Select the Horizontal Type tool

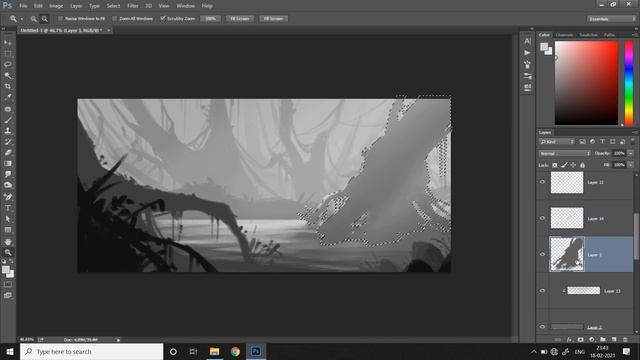(8, 208)
